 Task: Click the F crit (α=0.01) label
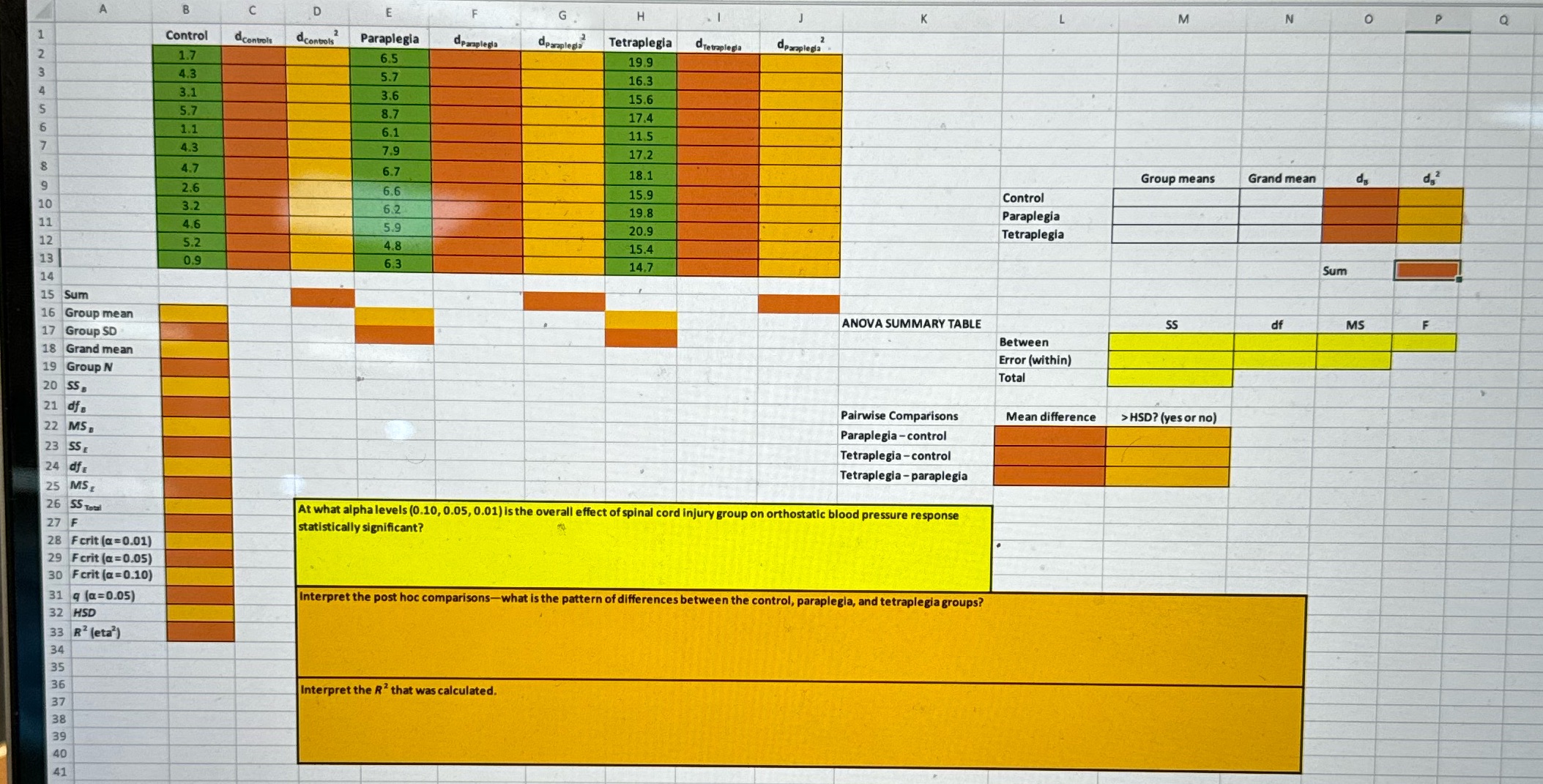[111, 541]
